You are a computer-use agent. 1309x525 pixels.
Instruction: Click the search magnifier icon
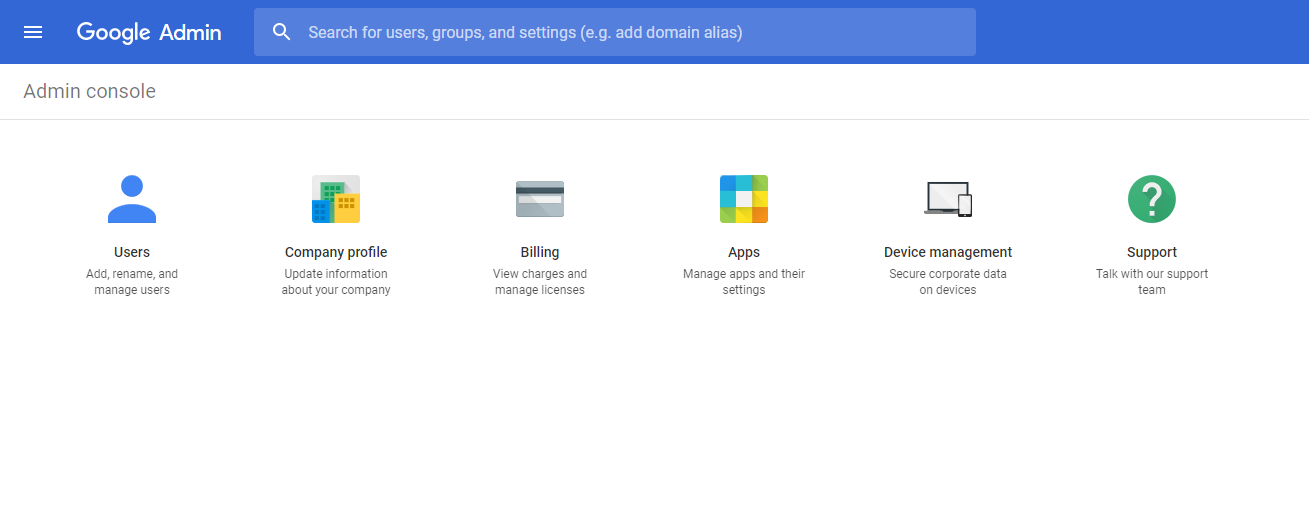click(x=282, y=32)
